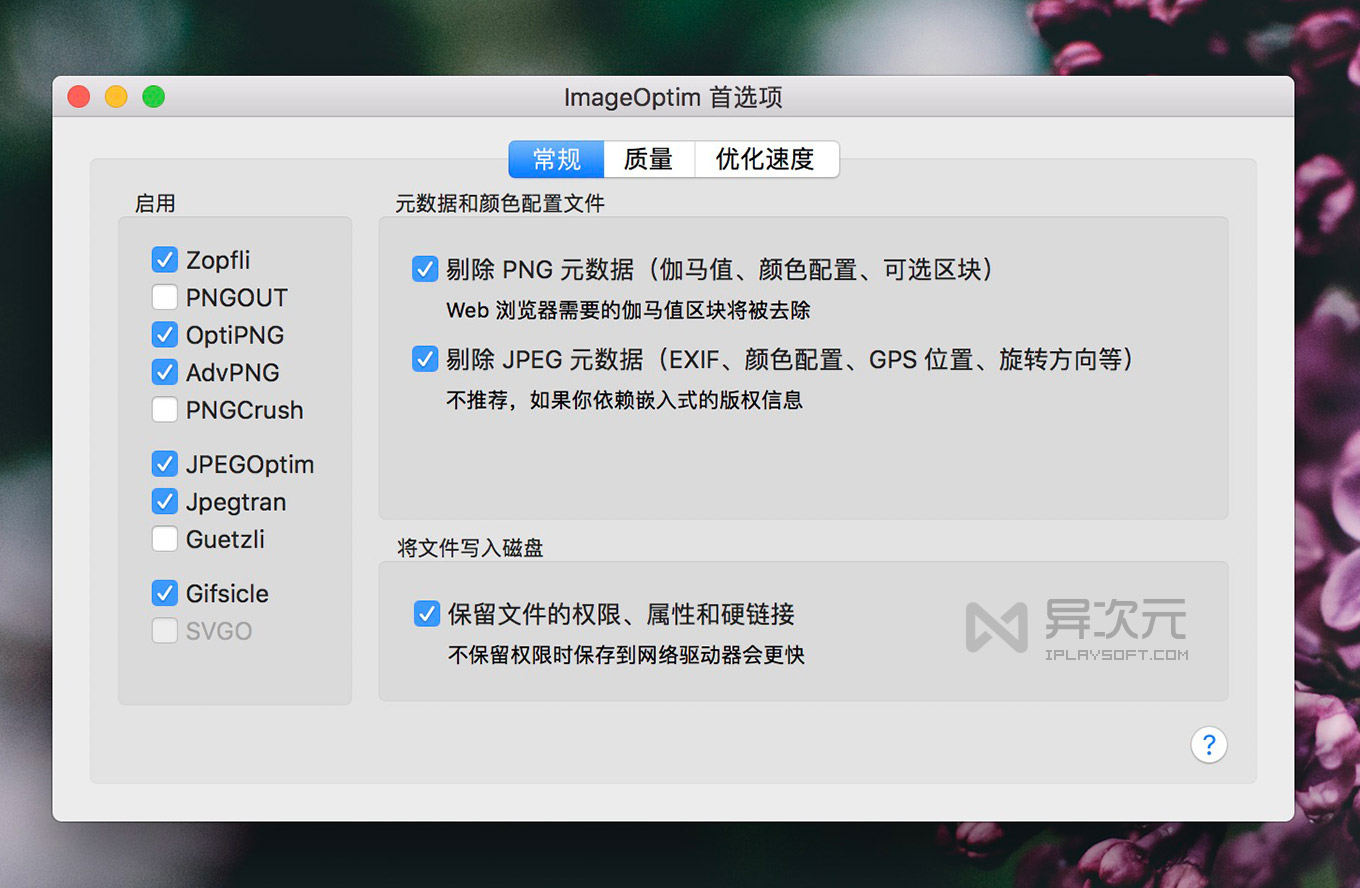Disable the Gifsicle checkbox
1360x888 pixels.
(165, 593)
